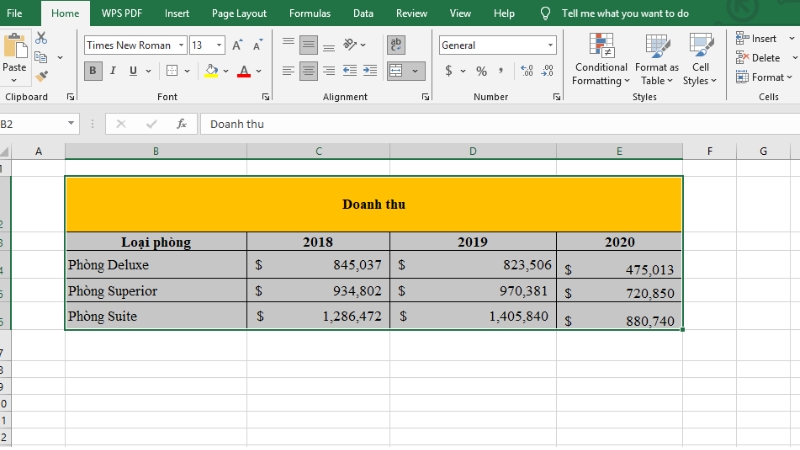Image resolution: width=800 pixels, height=450 pixels.
Task: Apply Percent Style to the selection
Action: point(481,71)
